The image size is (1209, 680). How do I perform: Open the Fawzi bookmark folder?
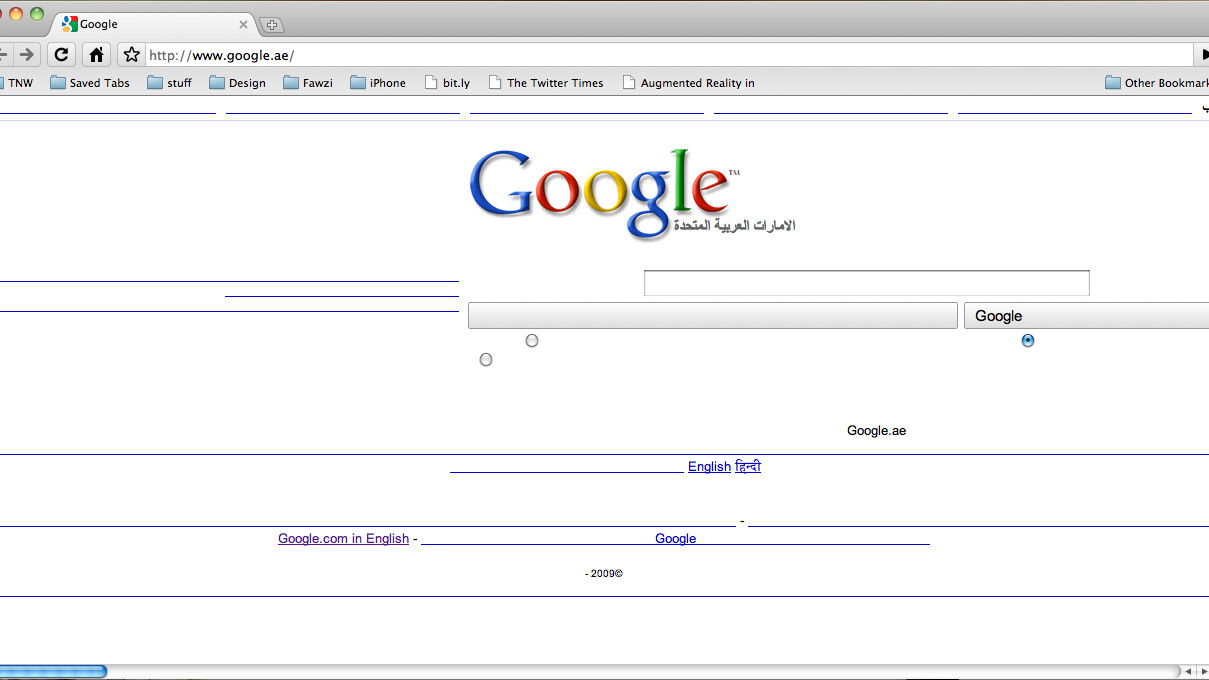[x=308, y=83]
